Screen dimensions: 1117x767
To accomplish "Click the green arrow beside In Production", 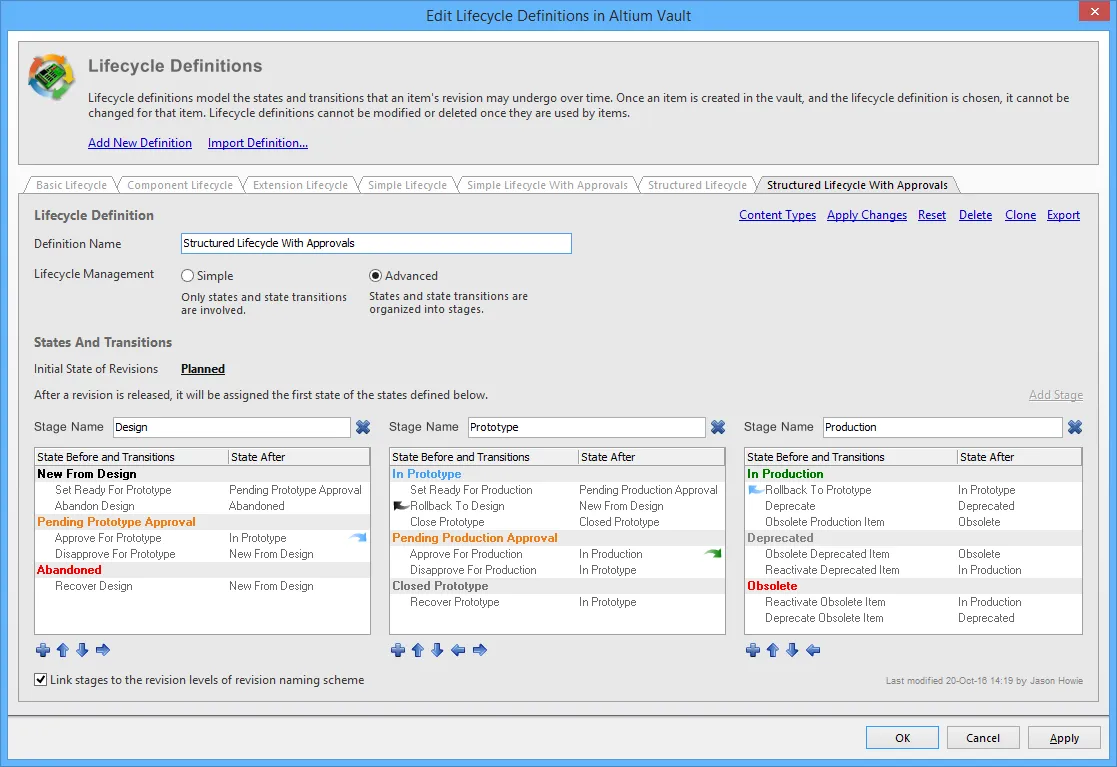I will point(712,553).
